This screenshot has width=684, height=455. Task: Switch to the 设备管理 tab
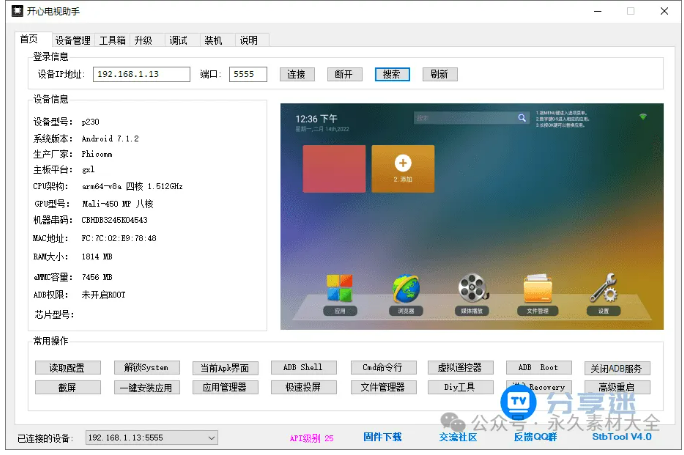click(x=72, y=41)
